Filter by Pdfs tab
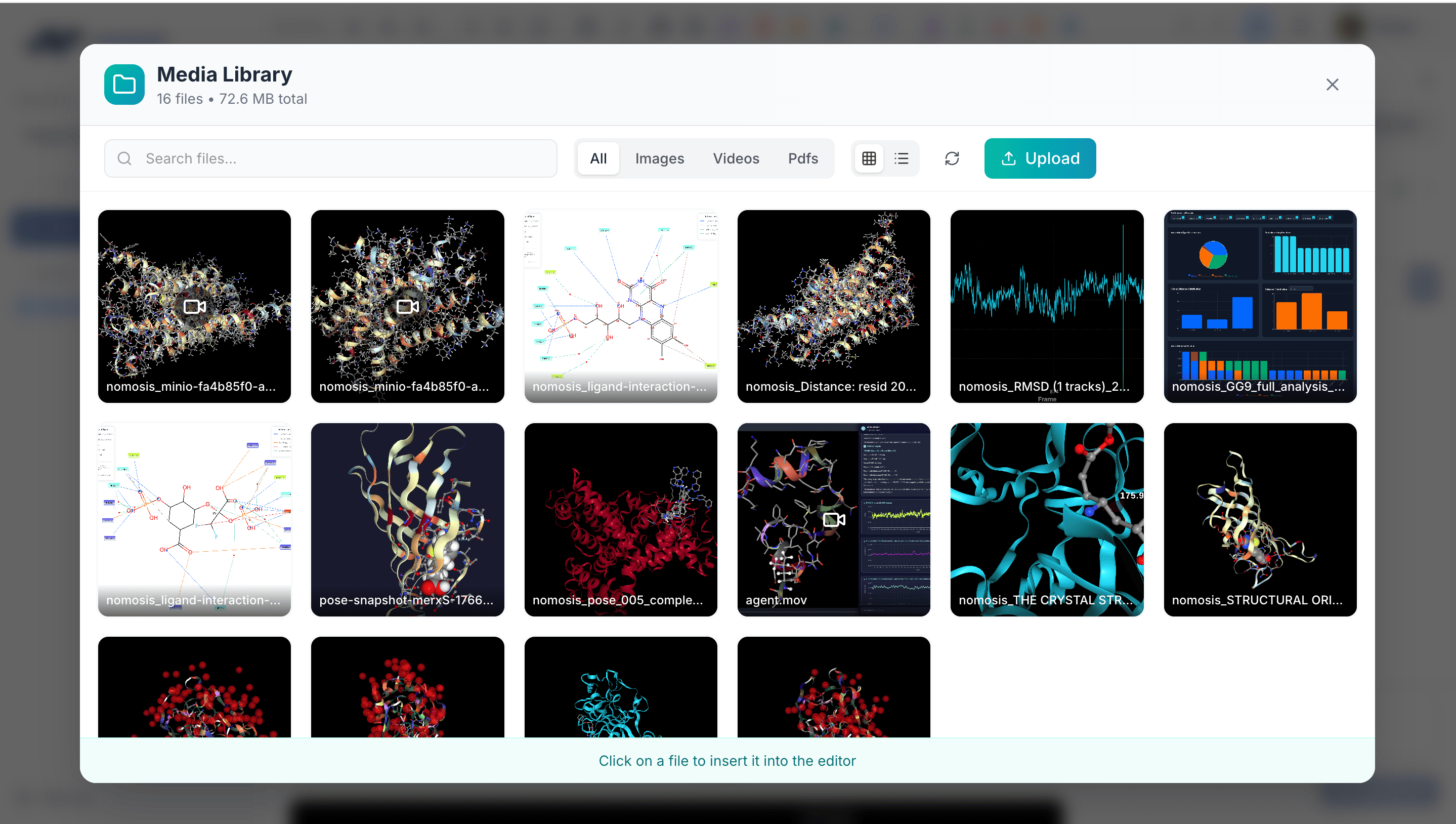Viewport: 1456px width, 824px height. click(803, 158)
